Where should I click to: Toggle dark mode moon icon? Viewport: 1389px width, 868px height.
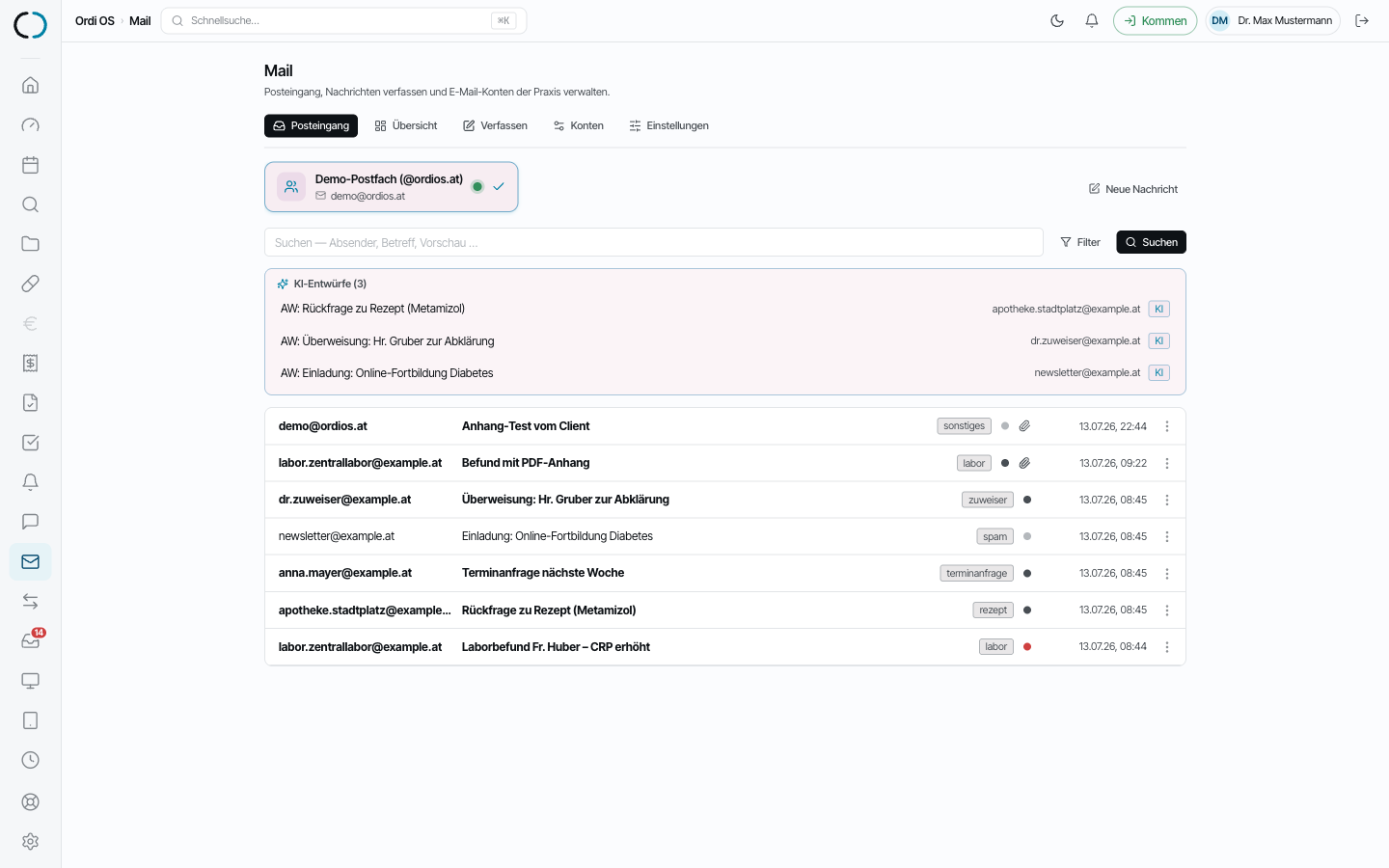(x=1057, y=20)
